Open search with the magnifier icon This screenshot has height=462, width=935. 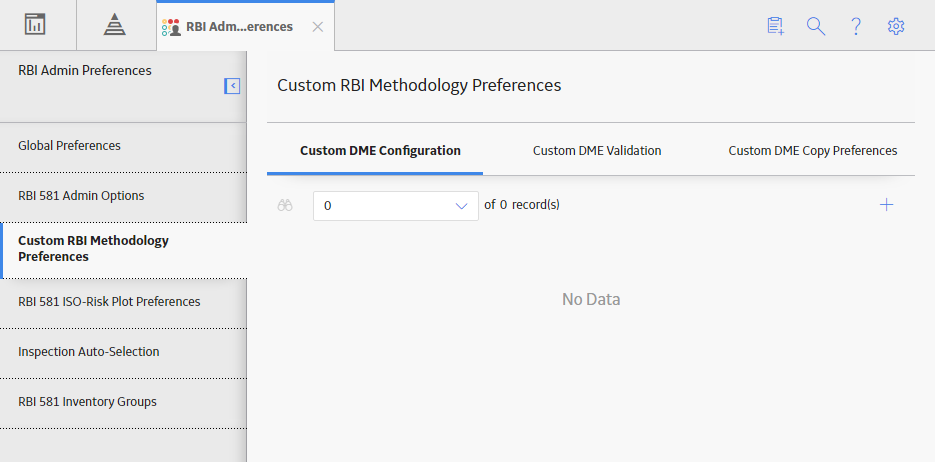coord(816,26)
